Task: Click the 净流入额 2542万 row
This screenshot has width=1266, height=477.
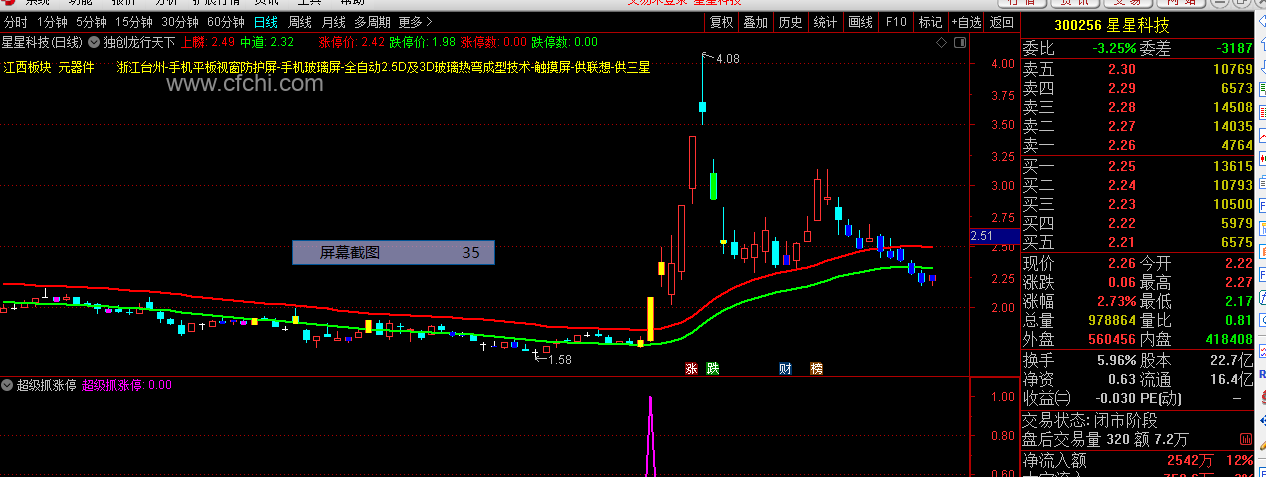Action: 1138,461
